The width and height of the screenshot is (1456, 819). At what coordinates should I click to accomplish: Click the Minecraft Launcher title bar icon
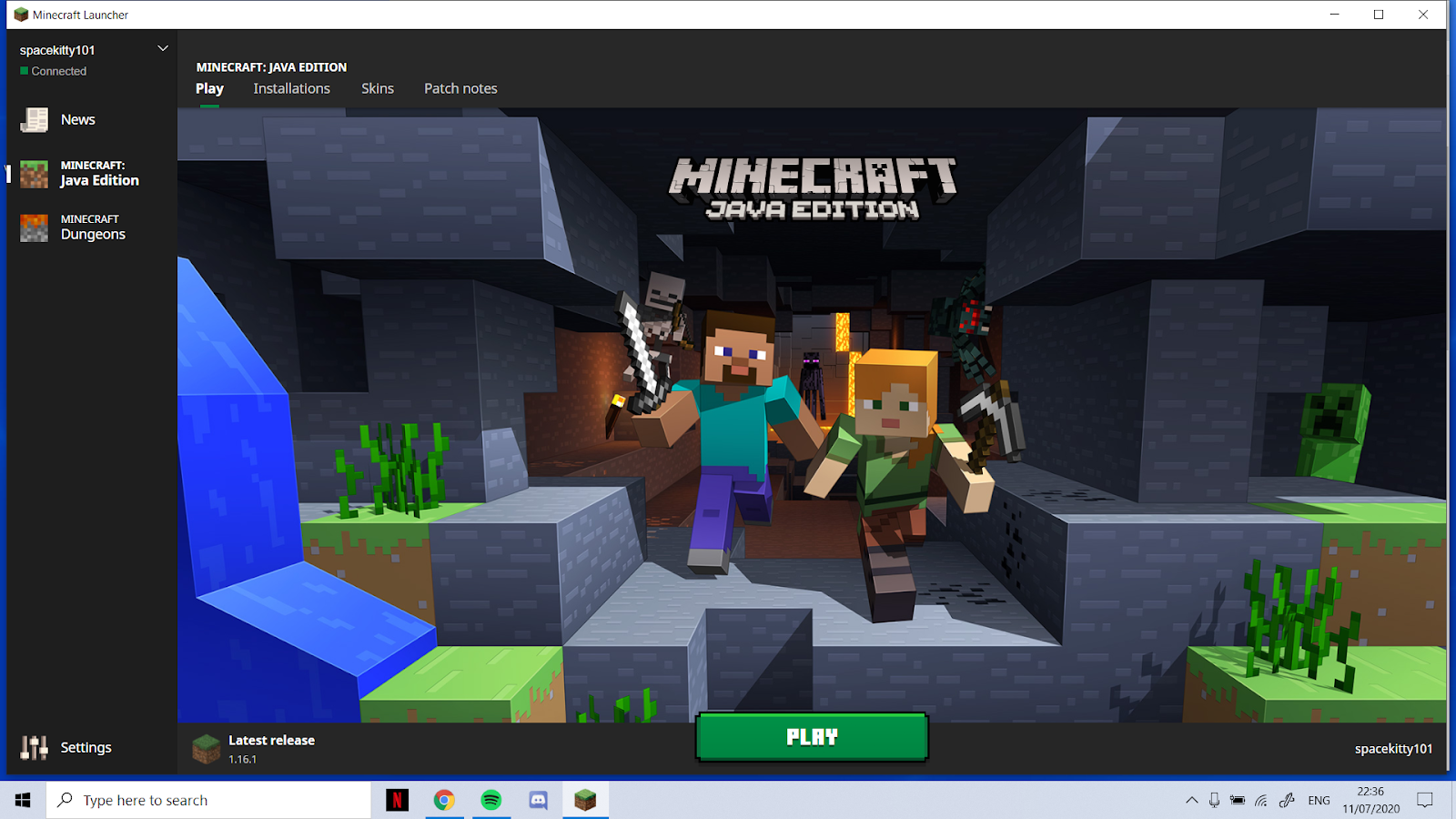(21, 15)
